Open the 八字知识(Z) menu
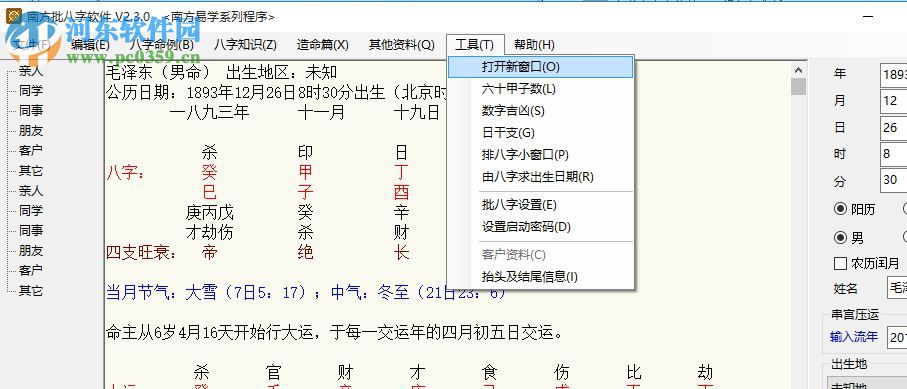907x389 pixels. [x=245, y=45]
